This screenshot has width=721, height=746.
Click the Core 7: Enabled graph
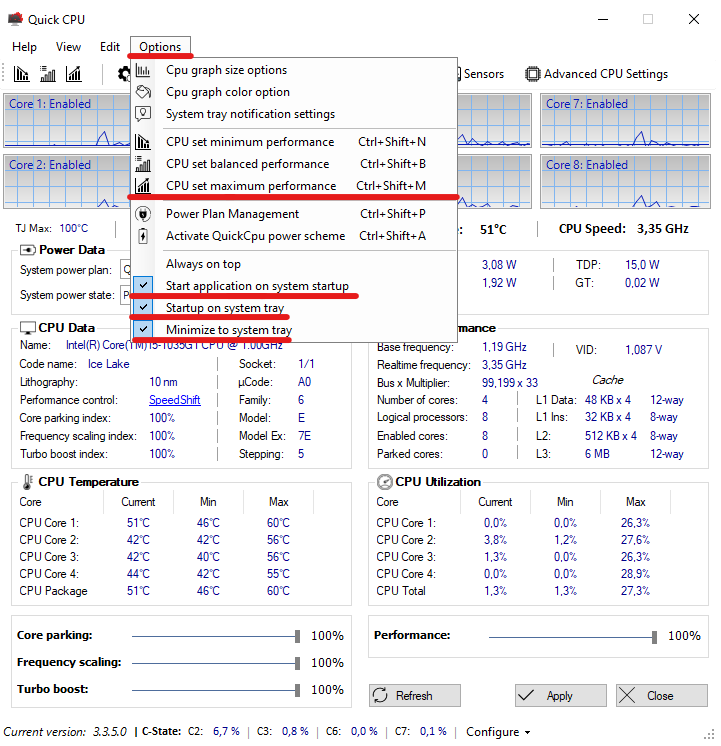[625, 120]
